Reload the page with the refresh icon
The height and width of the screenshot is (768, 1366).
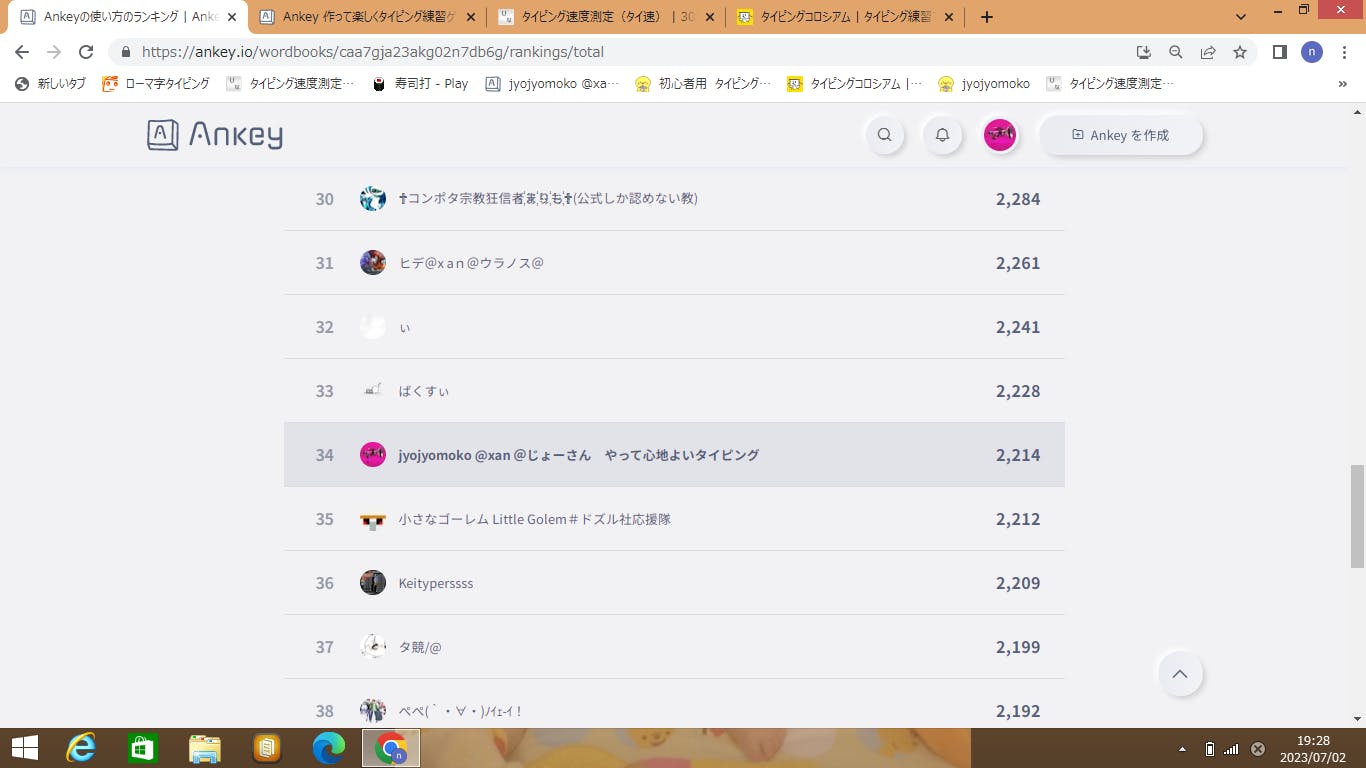86,52
